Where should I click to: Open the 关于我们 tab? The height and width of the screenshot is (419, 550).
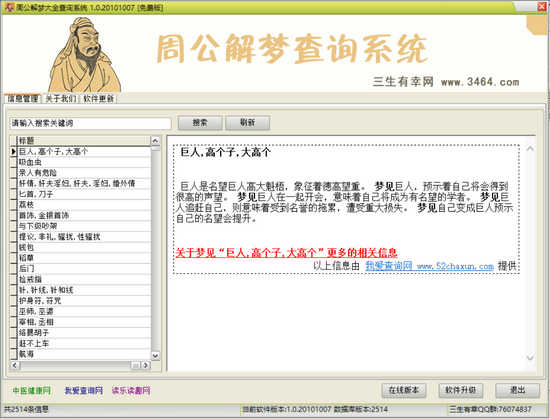[x=61, y=99]
